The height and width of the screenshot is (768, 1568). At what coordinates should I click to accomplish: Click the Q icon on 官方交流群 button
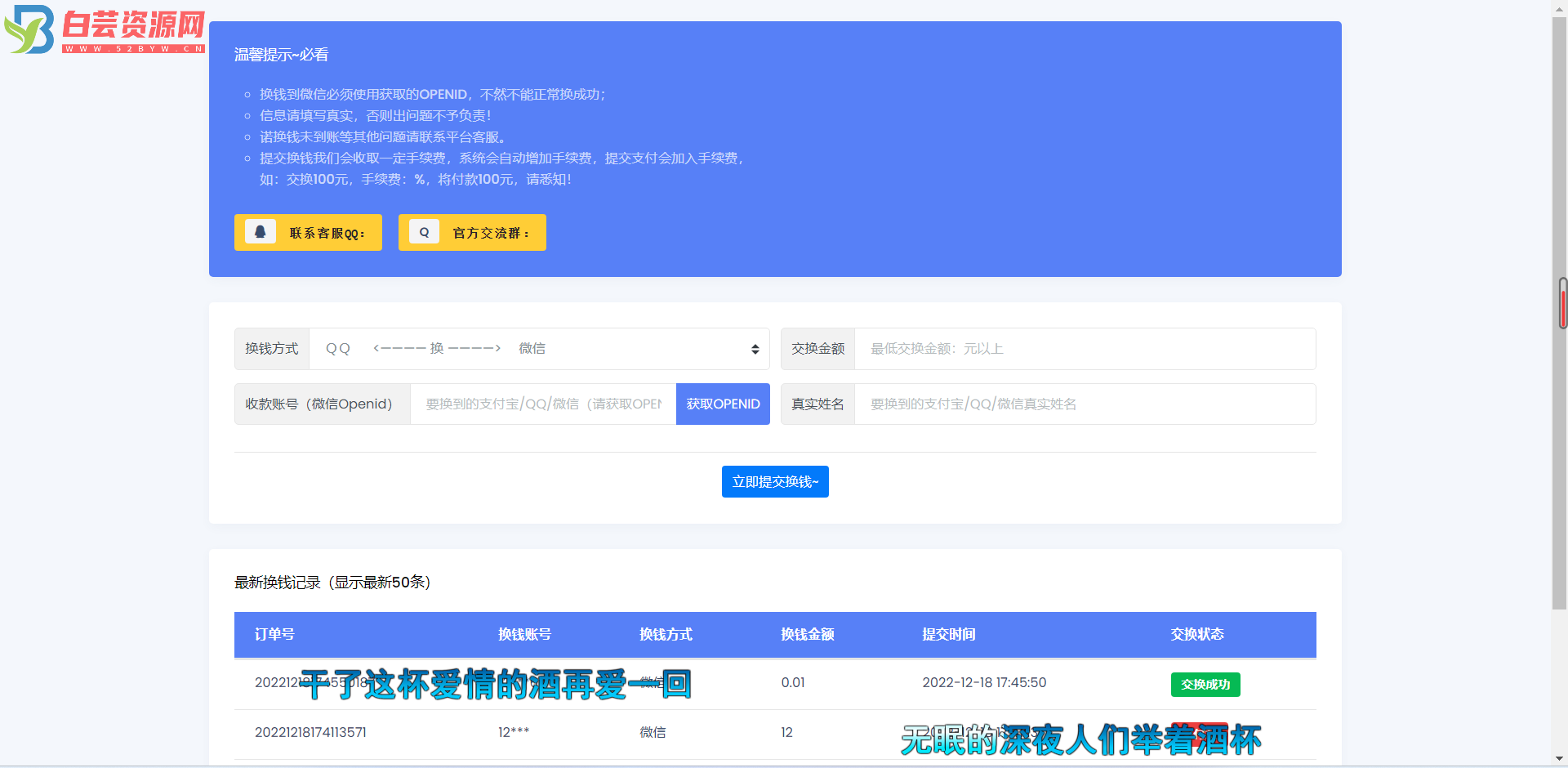[424, 232]
